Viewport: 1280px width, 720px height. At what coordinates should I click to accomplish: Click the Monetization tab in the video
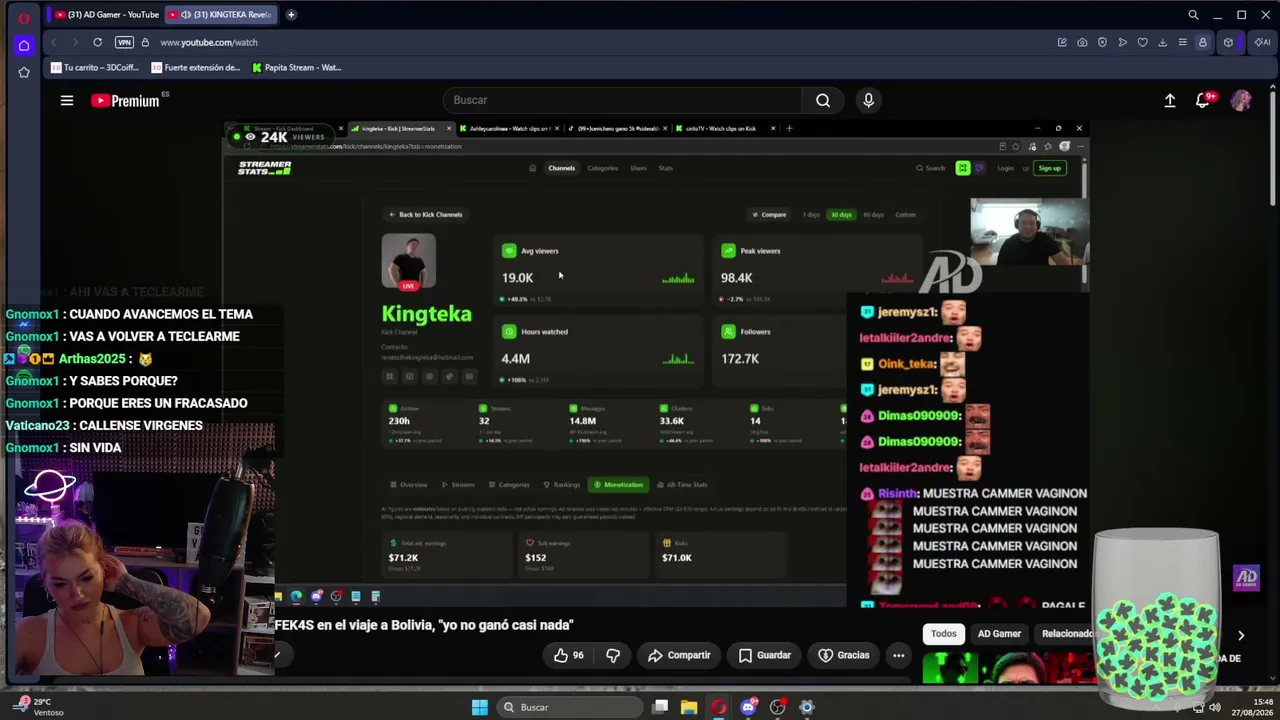click(x=618, y=485)
